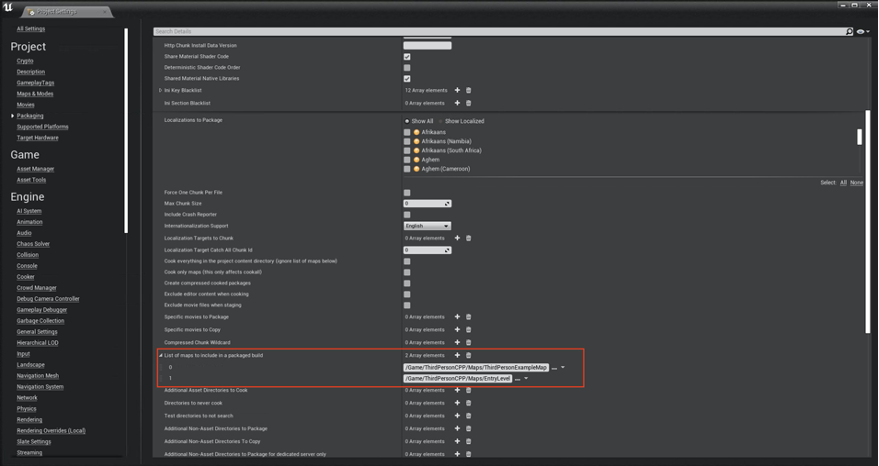Remove all Compressed Chunk Wildcard elements
Image resolution: width=879 pixels, height=466 pixels.
(469, 343)
